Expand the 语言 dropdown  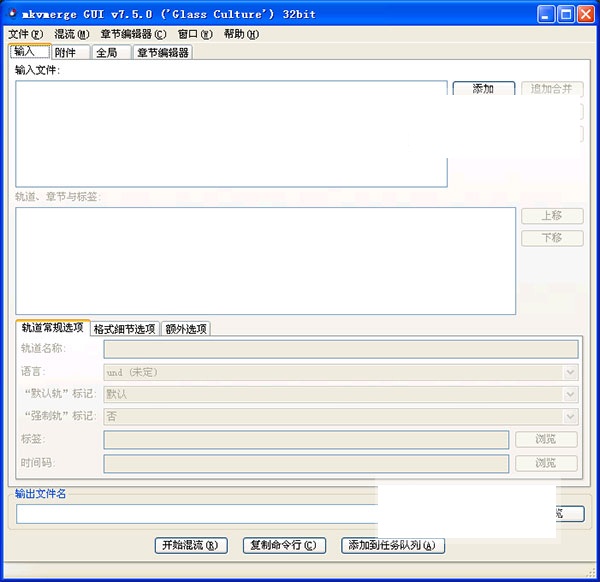(x=570, y=372)
